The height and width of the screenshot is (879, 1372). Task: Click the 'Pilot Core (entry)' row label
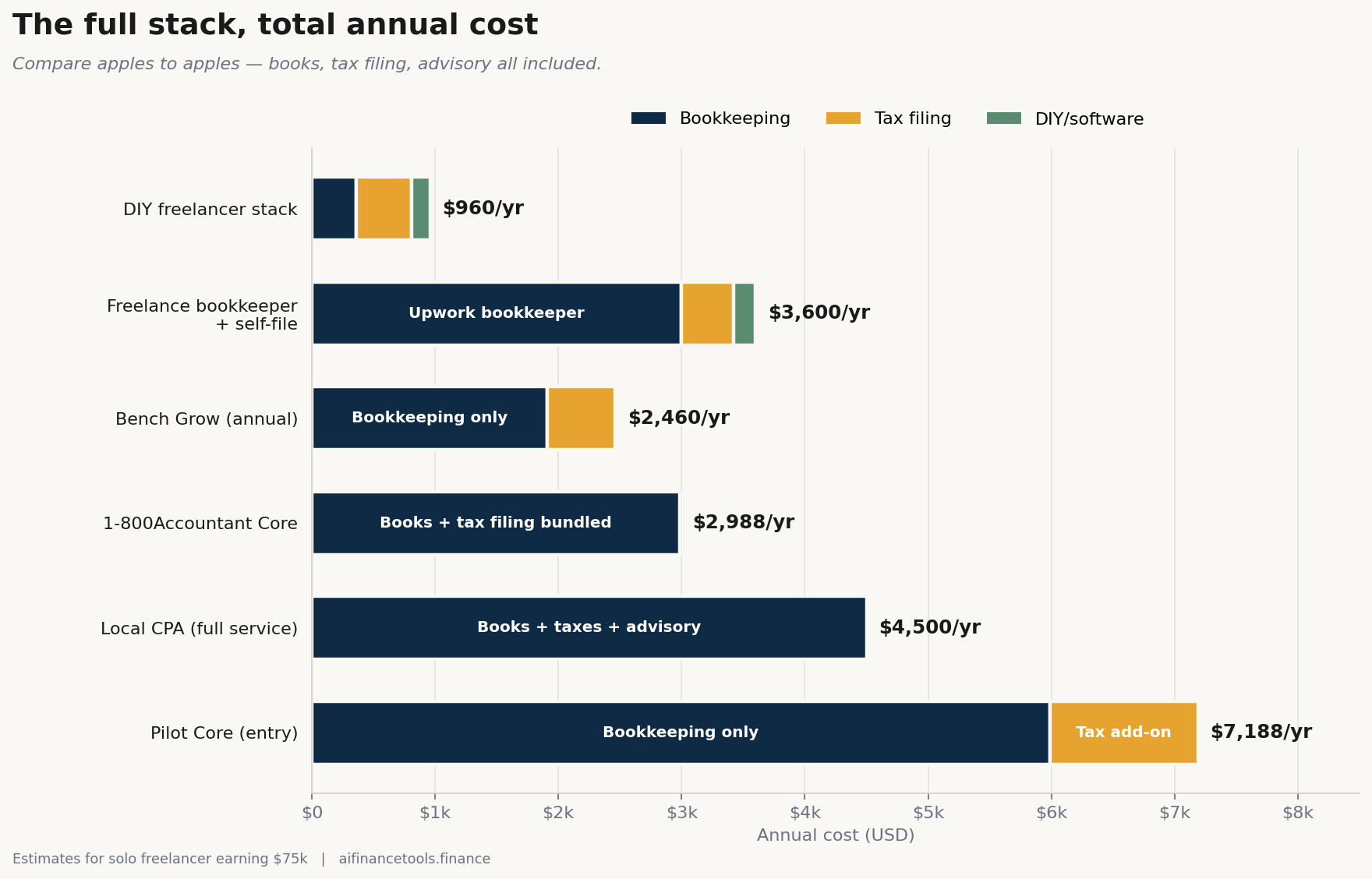pos(225,733)
